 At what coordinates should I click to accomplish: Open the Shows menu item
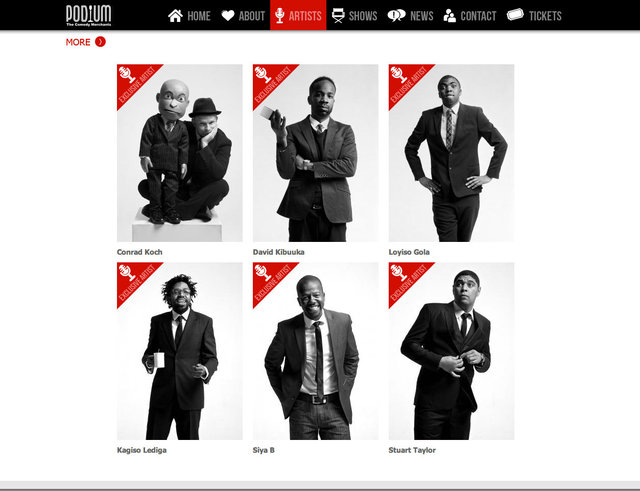(x=354, y=16)
